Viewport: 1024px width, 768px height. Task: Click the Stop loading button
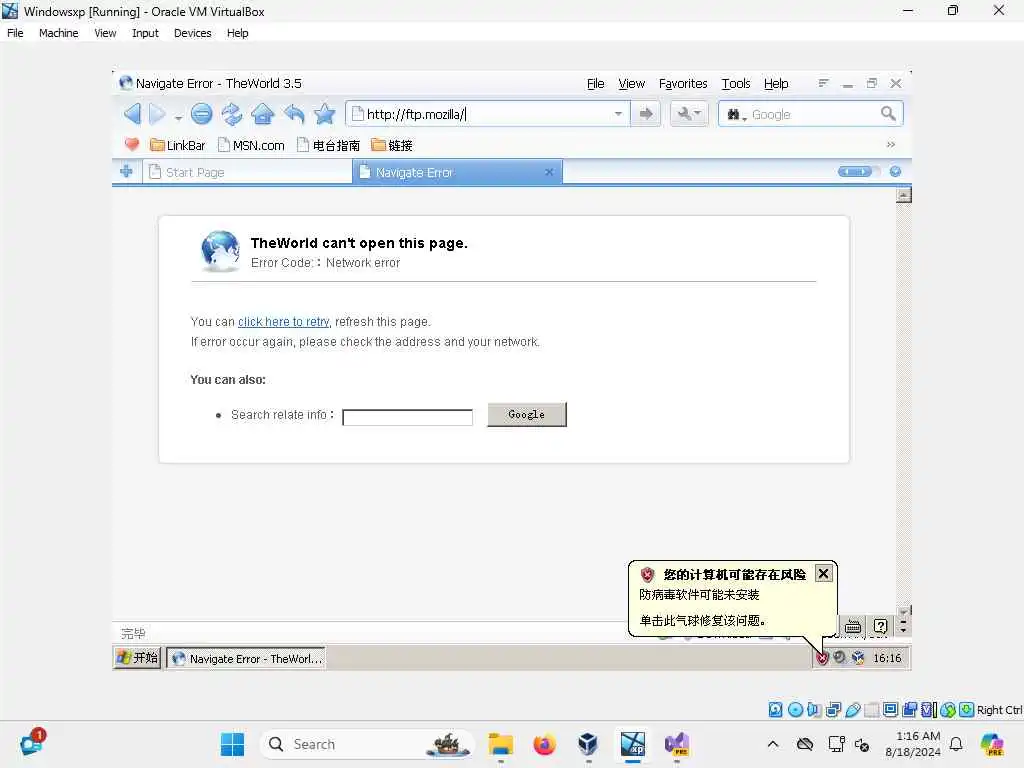point(202,114)
